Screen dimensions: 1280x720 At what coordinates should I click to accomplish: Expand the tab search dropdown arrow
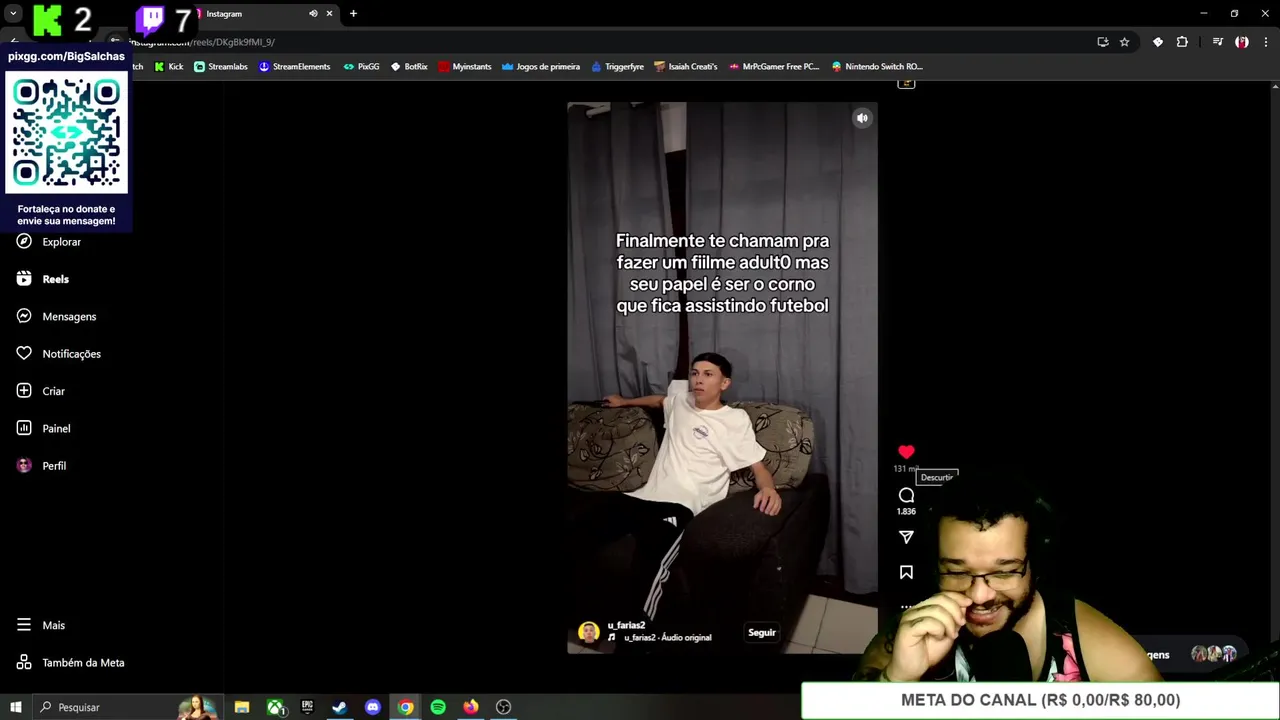click(x=13, y=14)
